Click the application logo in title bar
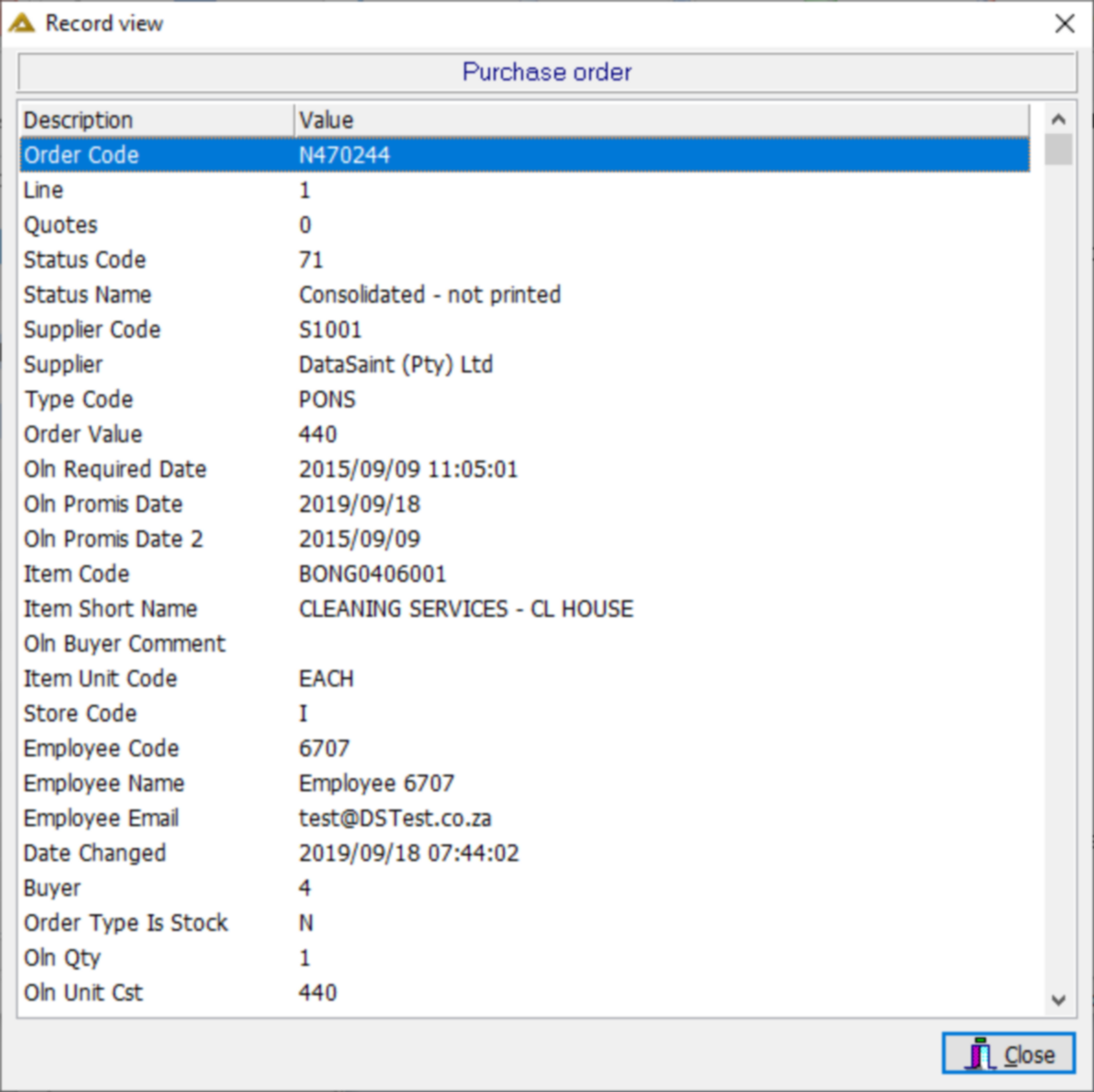This screenshot has width=1094, height=1092. click(x=22, y=24)
